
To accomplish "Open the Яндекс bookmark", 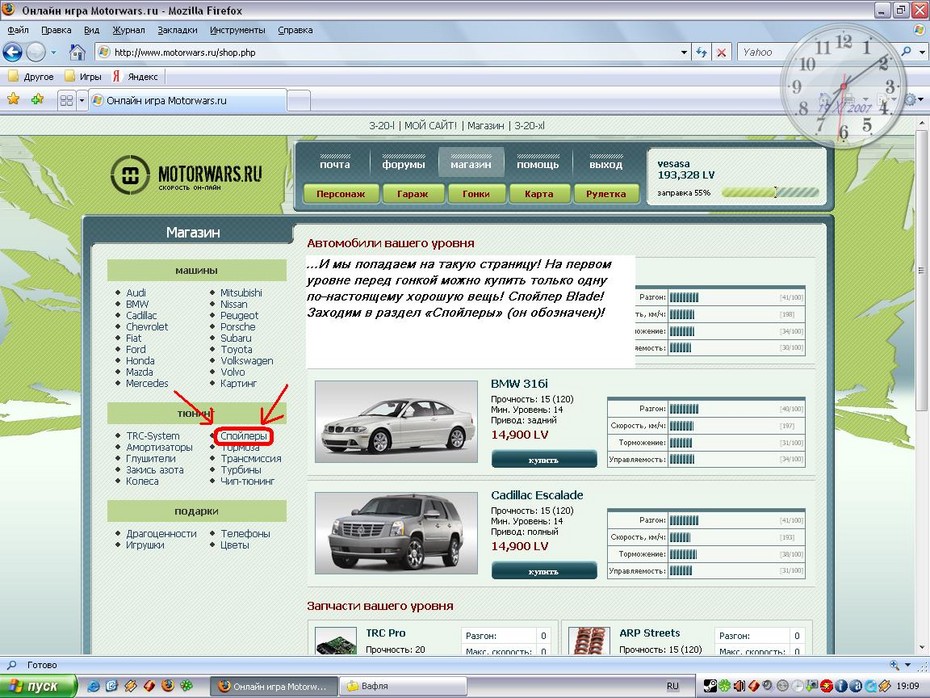I will pyautogui.click(x=135, y=77).
